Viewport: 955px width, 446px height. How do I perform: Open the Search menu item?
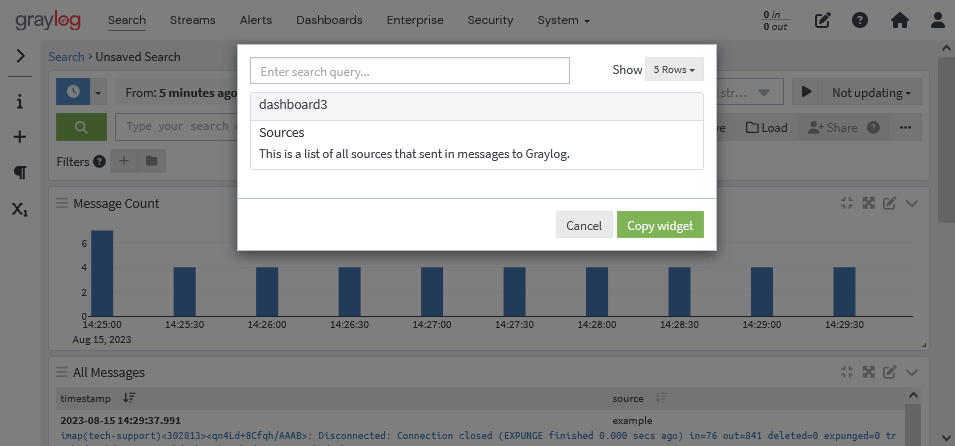coord(127,20)
